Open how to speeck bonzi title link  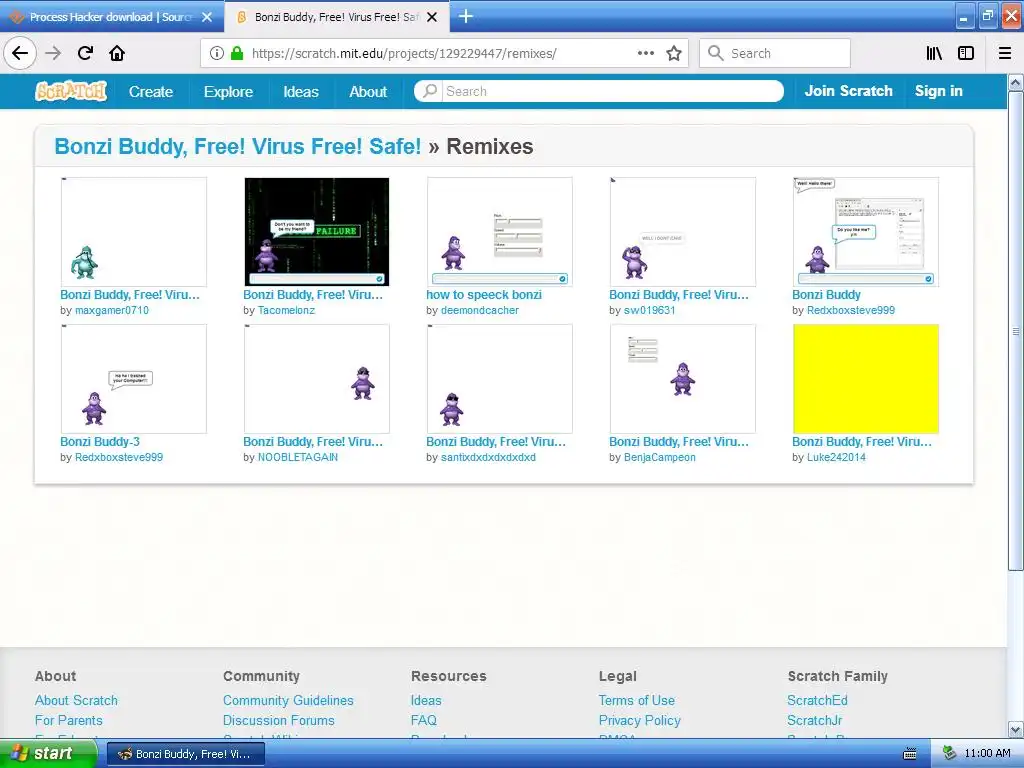(484, 295)
